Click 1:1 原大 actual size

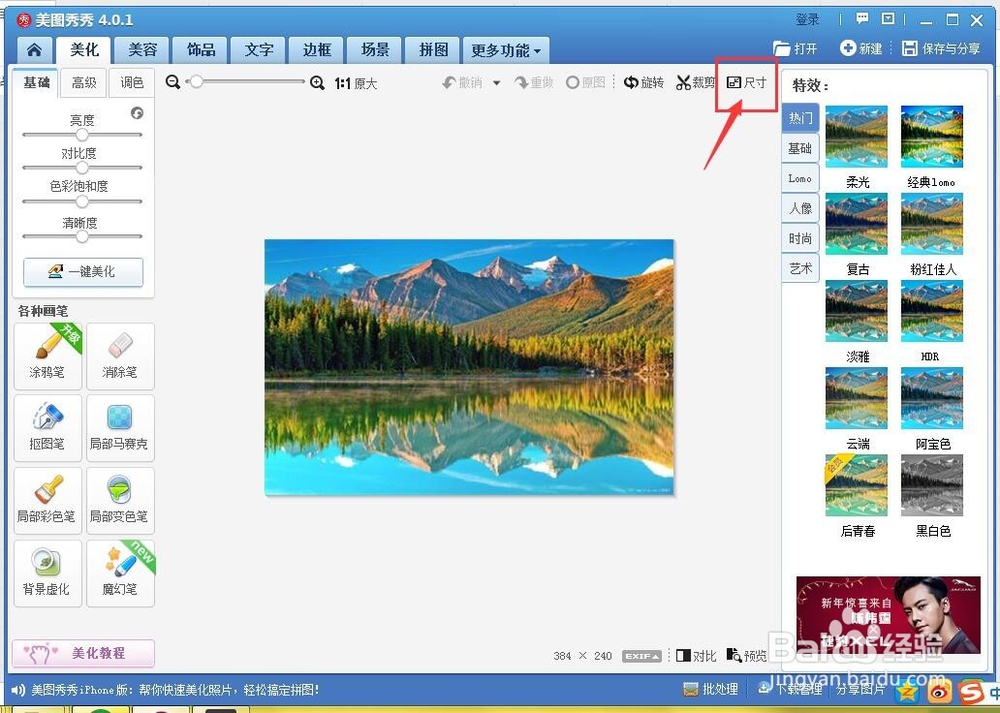tap(356, 84)
